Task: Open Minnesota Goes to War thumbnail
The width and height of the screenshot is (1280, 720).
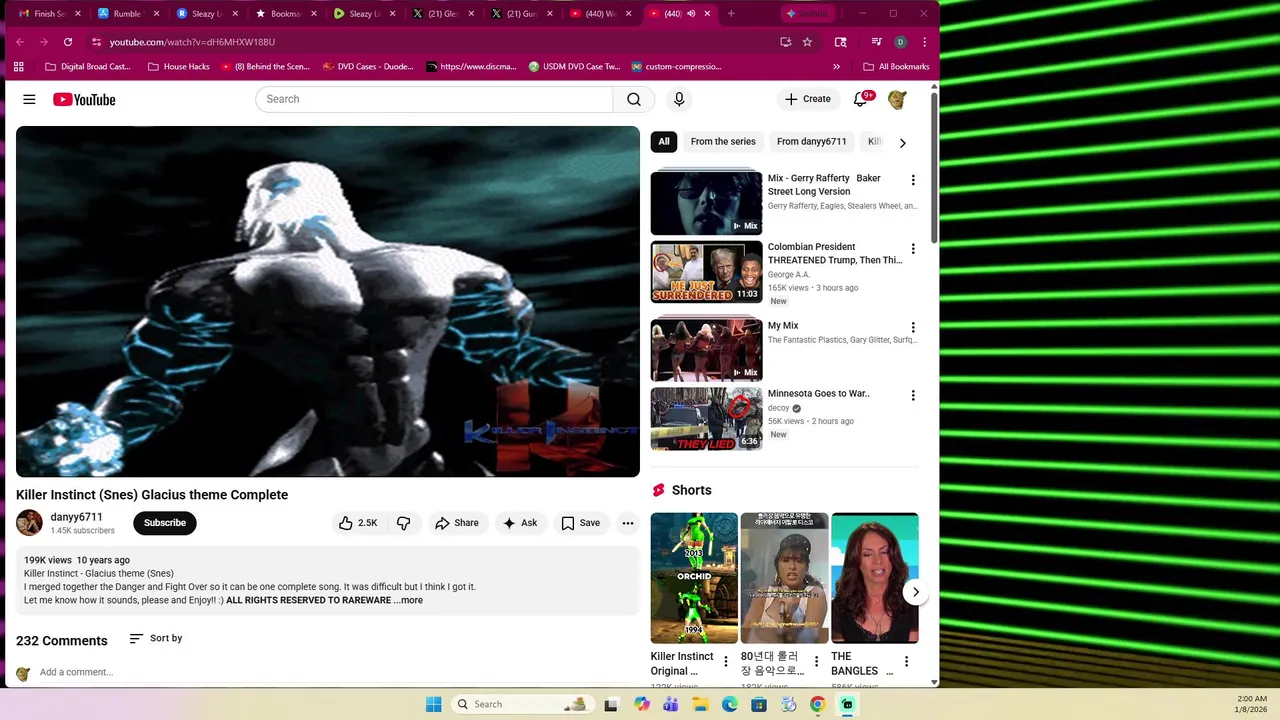Action: (707, 419)
